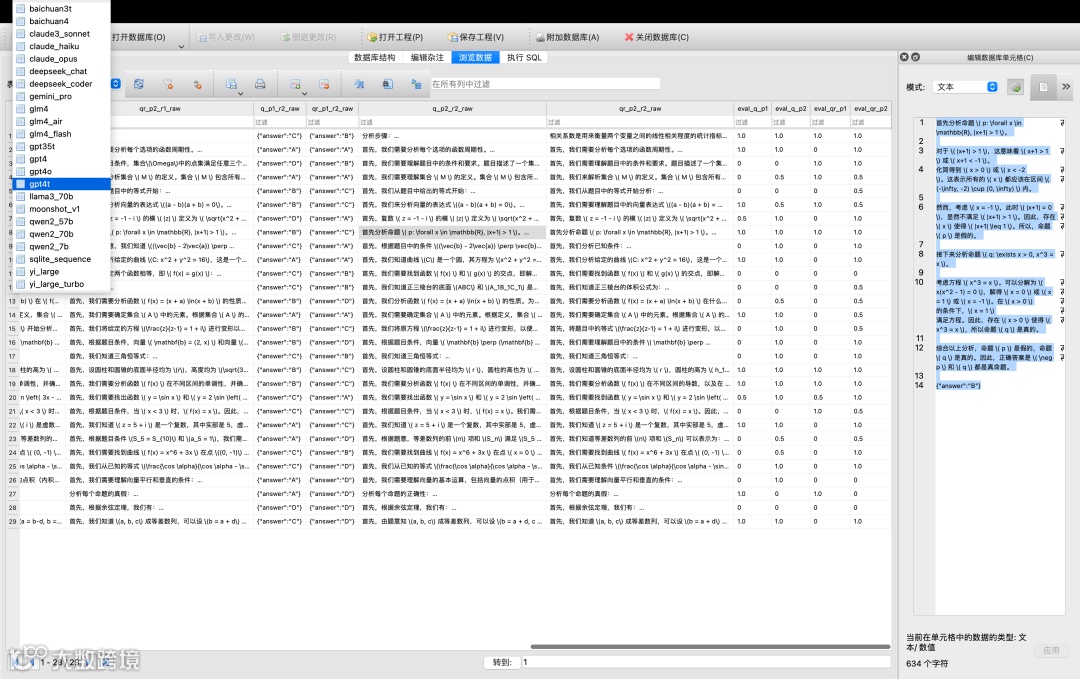Show more cell editor toolbar actions

click(1066, 87)
